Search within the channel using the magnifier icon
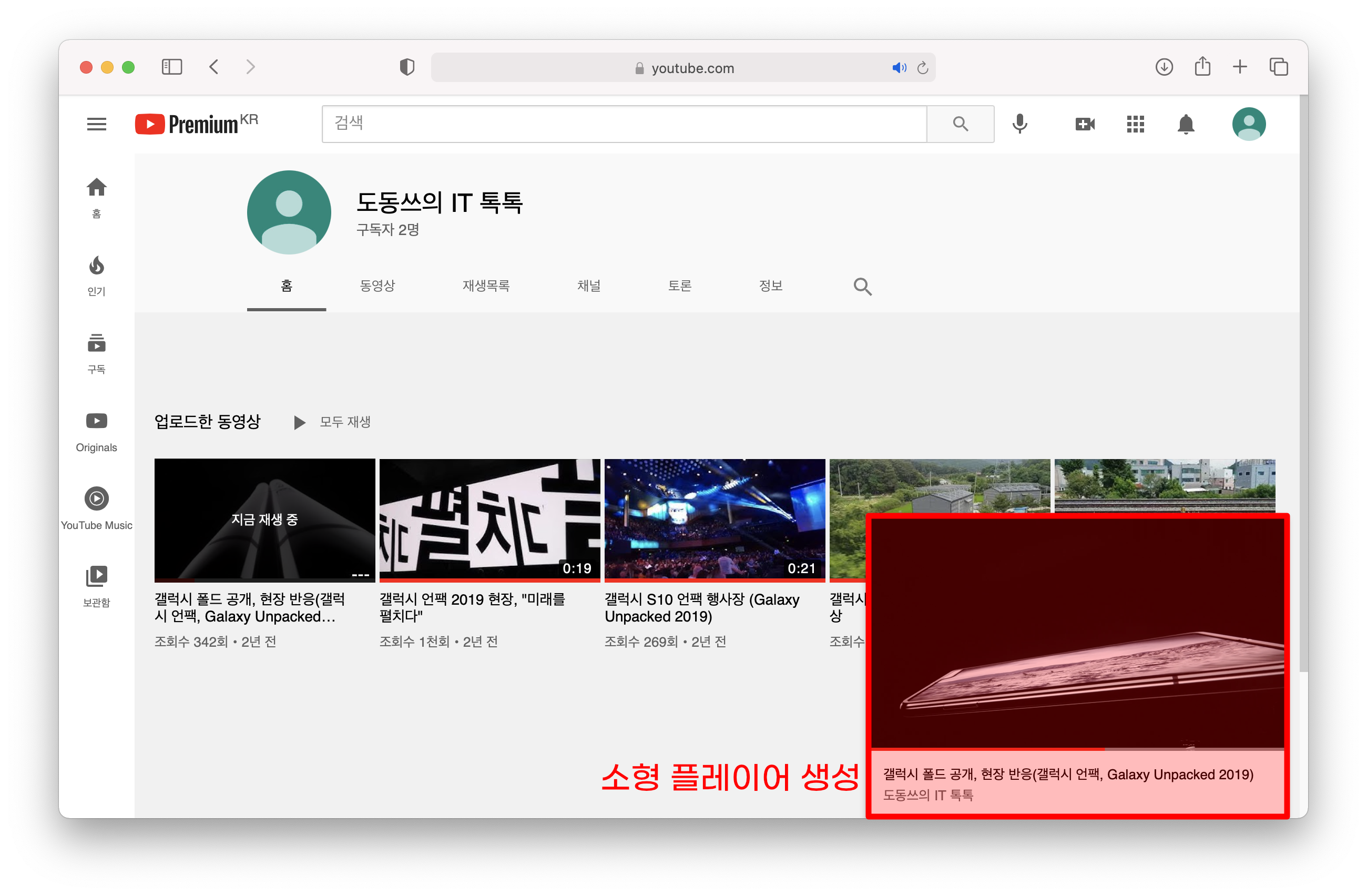The height and width of the screenshot is (896, 1367). 862,286
